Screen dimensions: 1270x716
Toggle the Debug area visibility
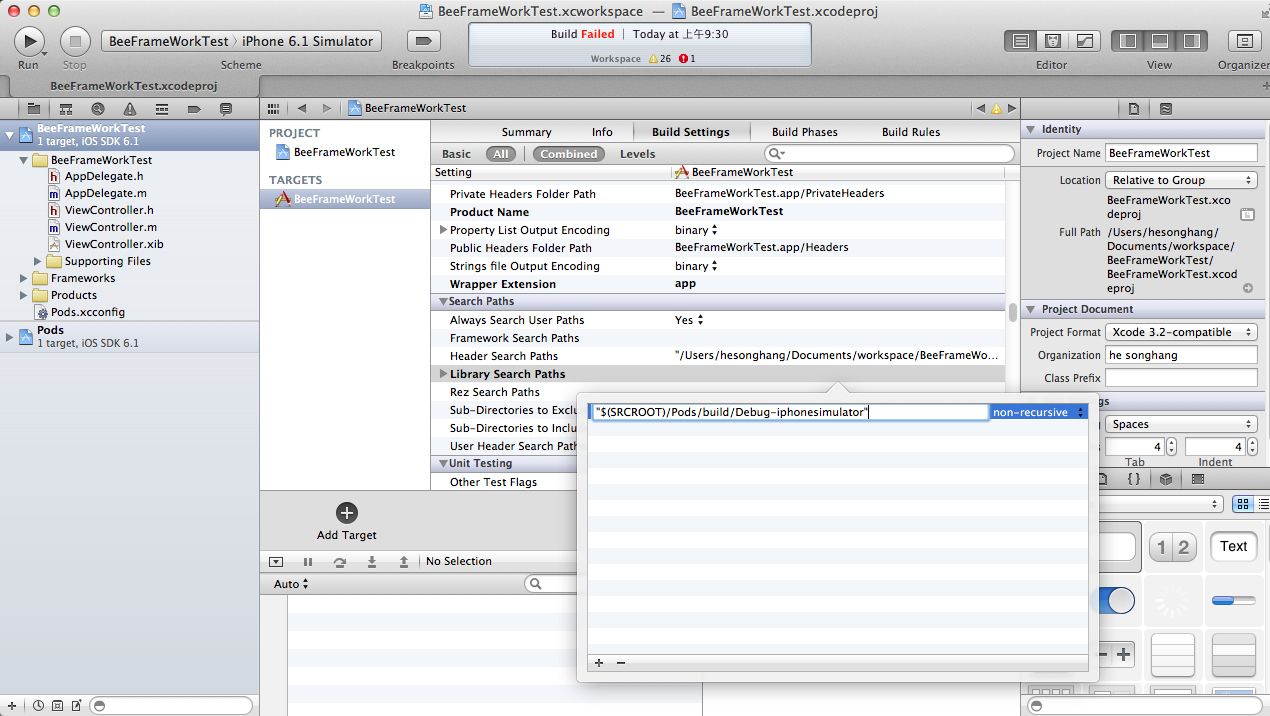[x=1160, y=41]
